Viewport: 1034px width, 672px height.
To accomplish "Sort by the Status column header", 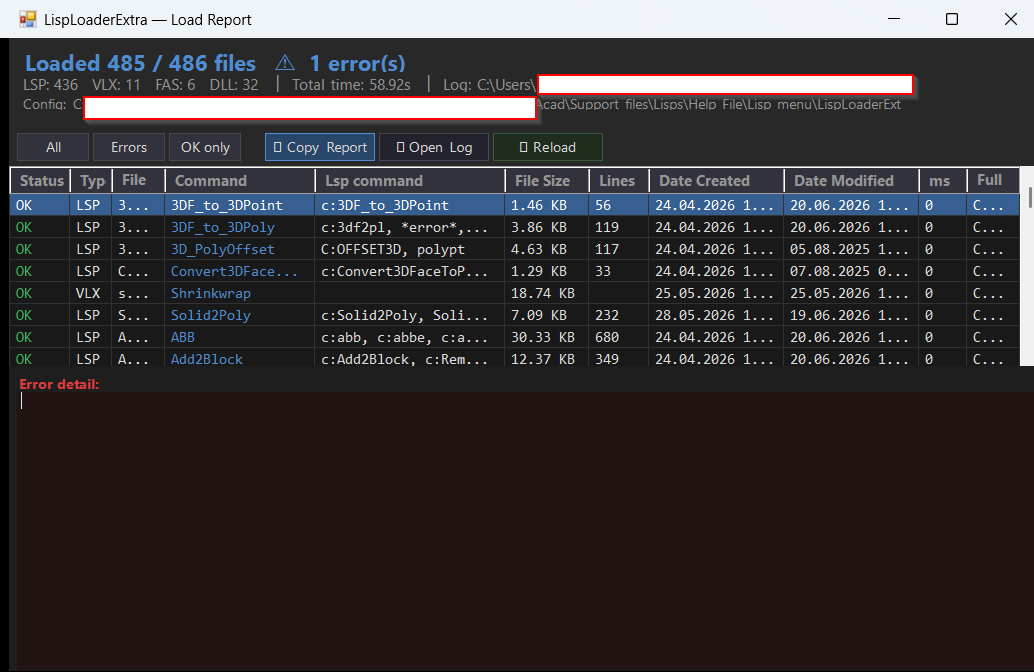I will 41,181.
